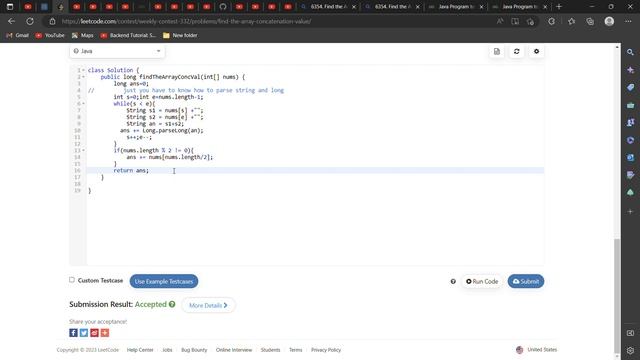Switch to first '6354. Find the A' tab
Image resolution: width=640 pixels, height=360 pixels.
329,7
